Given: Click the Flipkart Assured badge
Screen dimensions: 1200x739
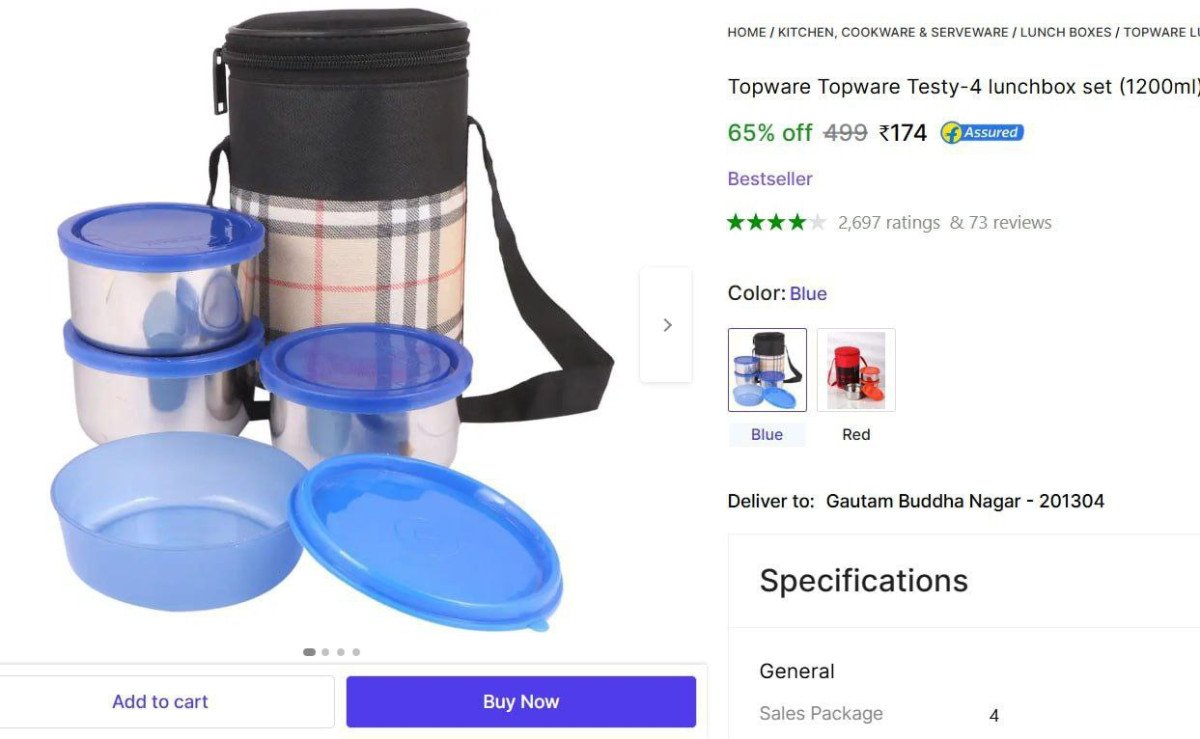Looking at the screenshot, I should [982, 132].
